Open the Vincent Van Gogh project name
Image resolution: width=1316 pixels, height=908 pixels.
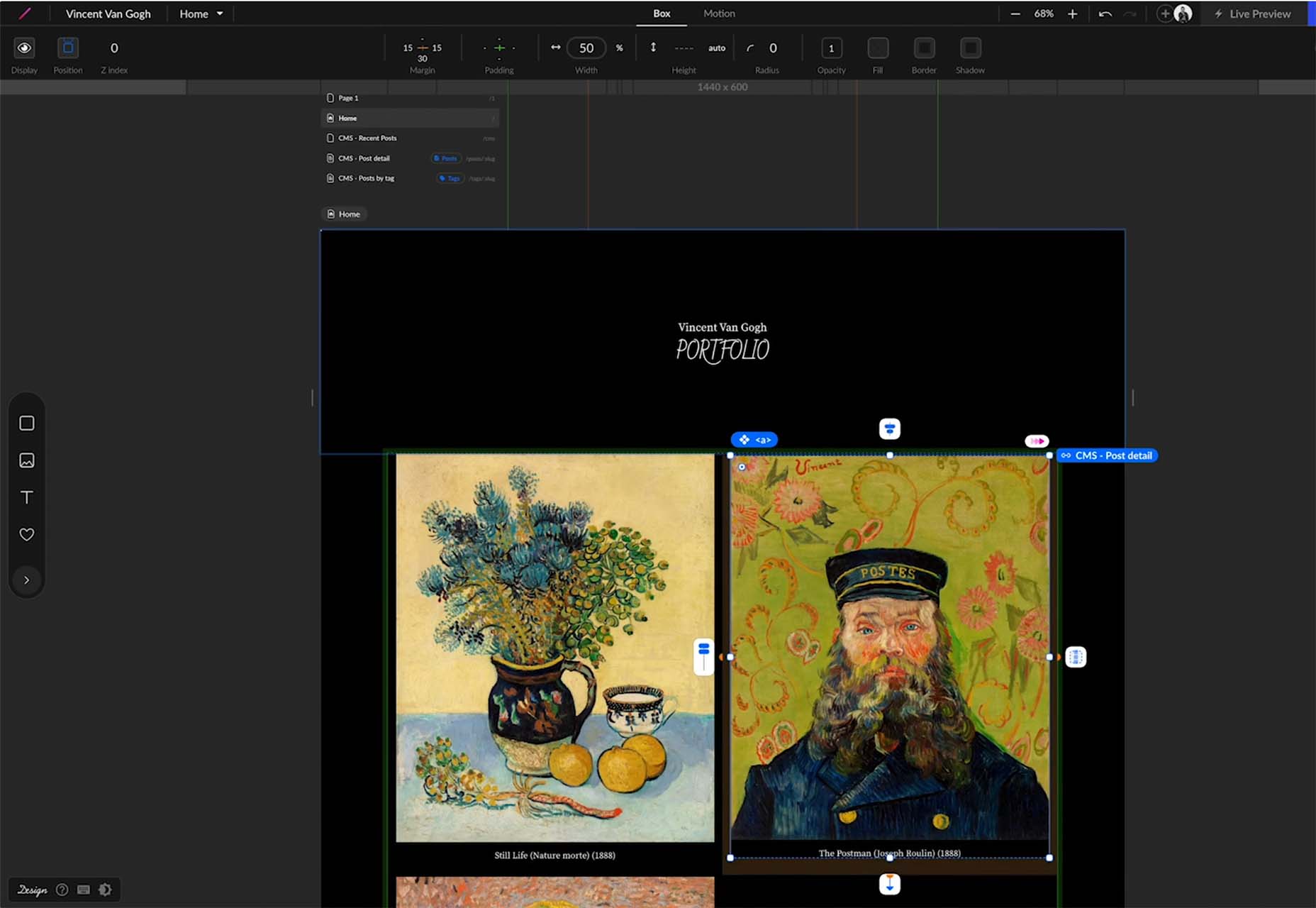tap(108, 13)
